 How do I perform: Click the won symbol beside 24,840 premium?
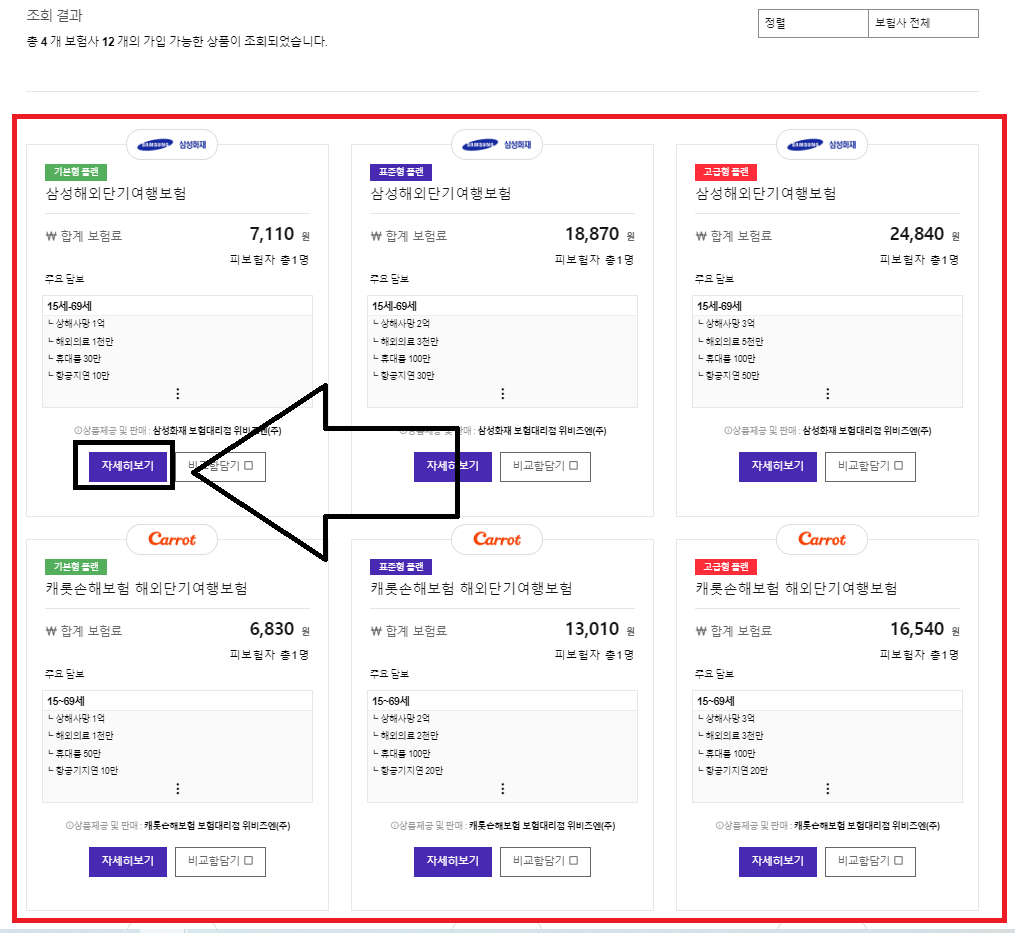(x=701, y=236)
